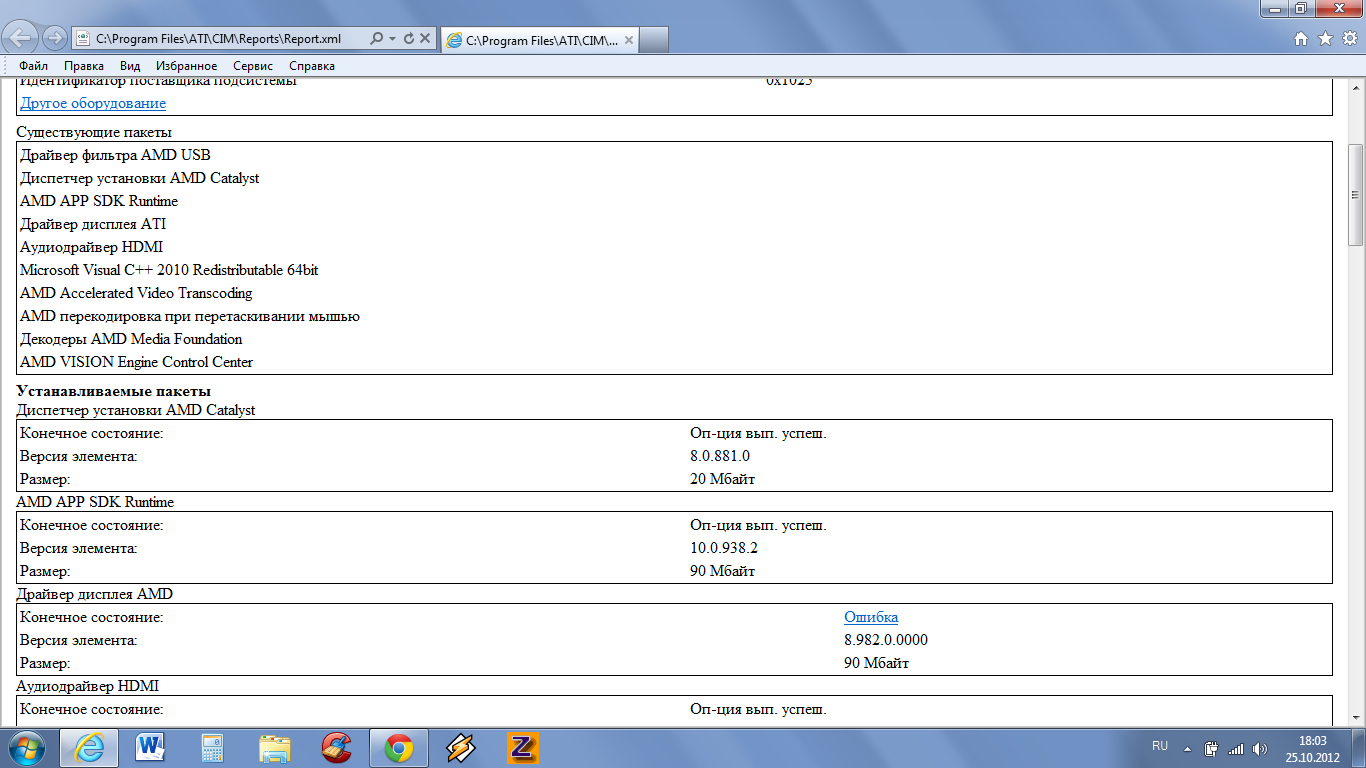
Task: Open the Tools gear icon
Action: click(1349, 39)
